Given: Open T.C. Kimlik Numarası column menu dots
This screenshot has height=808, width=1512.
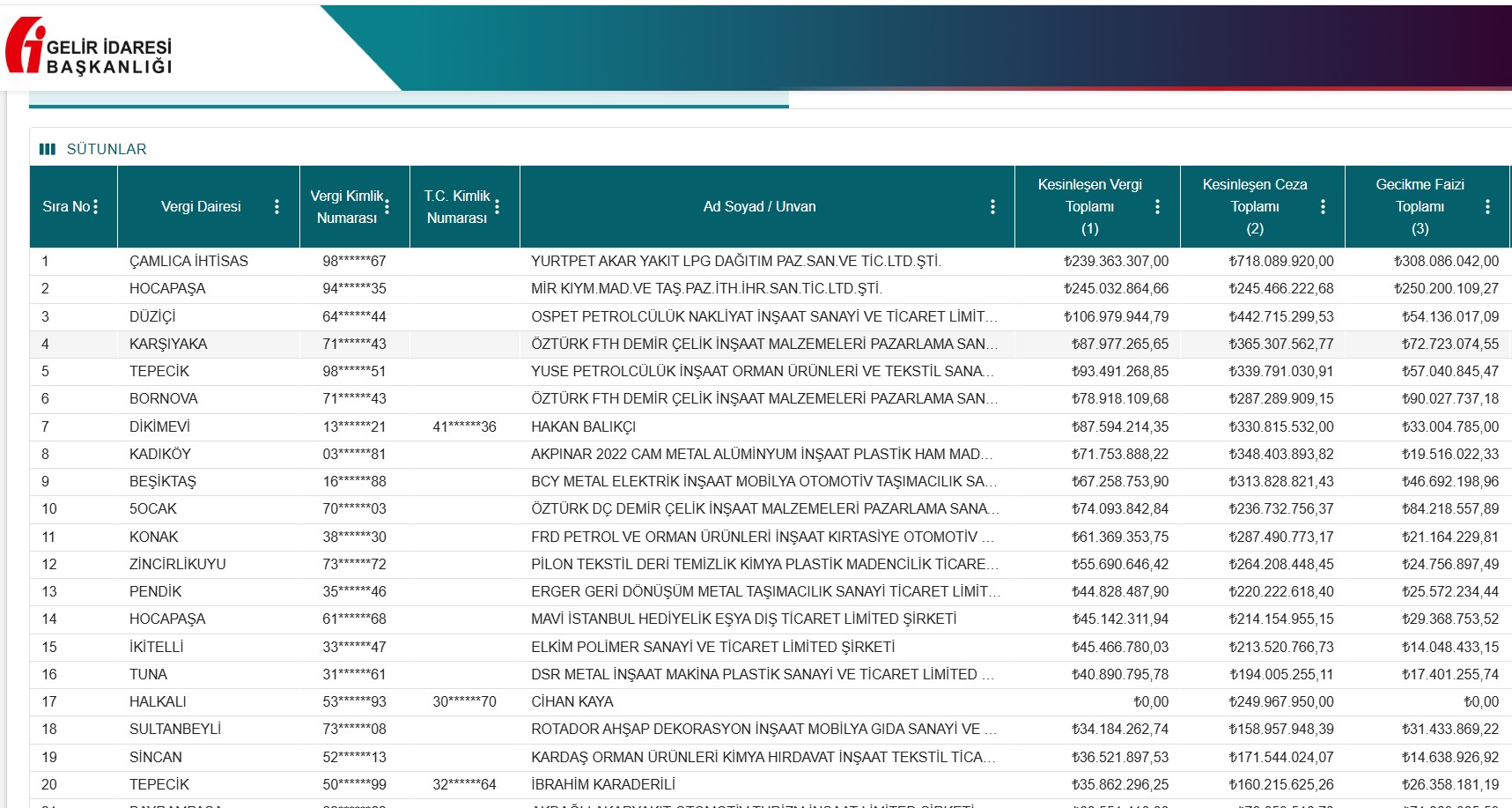Looking at the screenshot, I should pos(497,206).
